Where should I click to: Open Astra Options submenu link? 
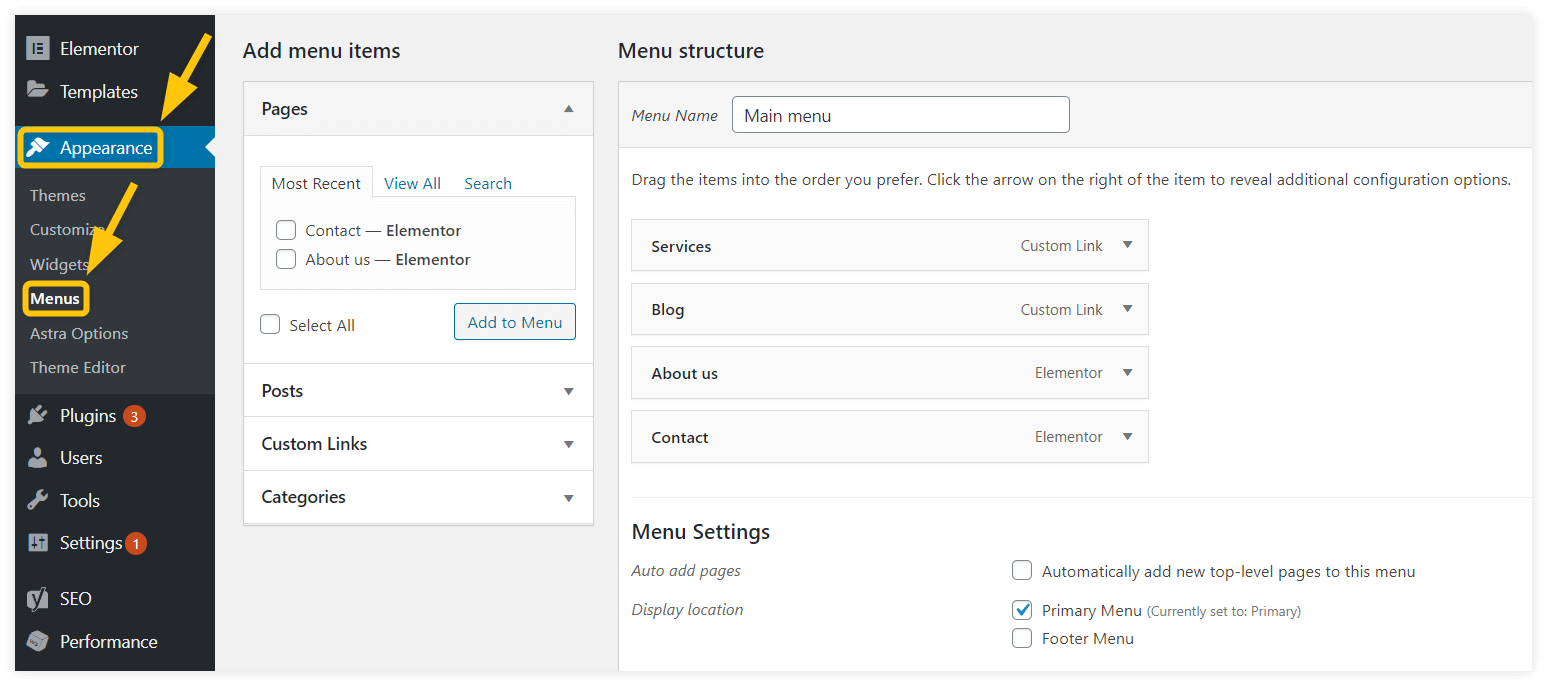pos(79,333)
